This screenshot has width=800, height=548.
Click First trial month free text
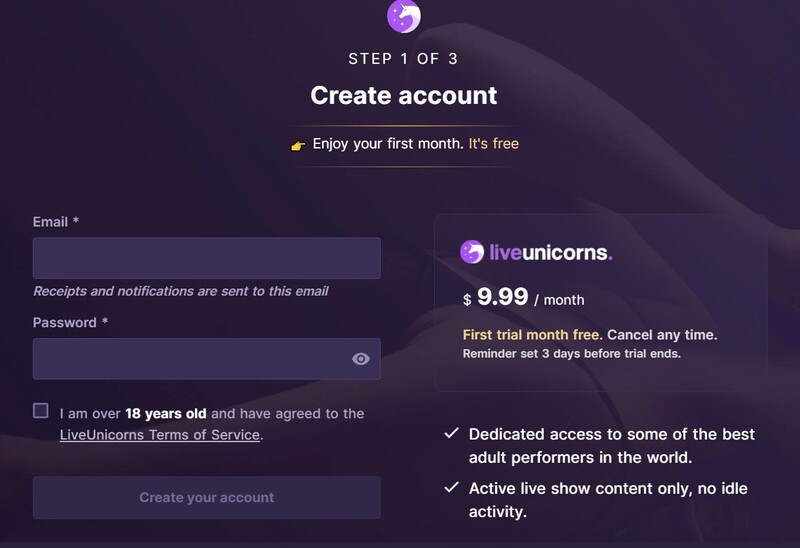click(x=533, y=335)
